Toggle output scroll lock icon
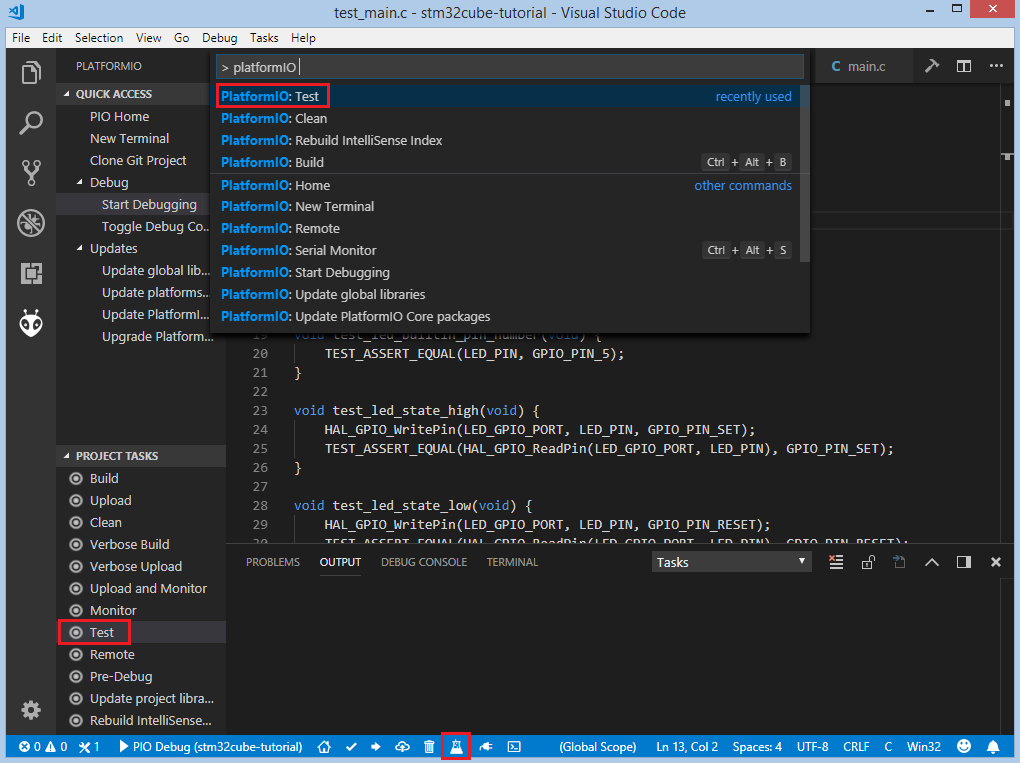Viewport: 1020px width, 763px height. 868,562
